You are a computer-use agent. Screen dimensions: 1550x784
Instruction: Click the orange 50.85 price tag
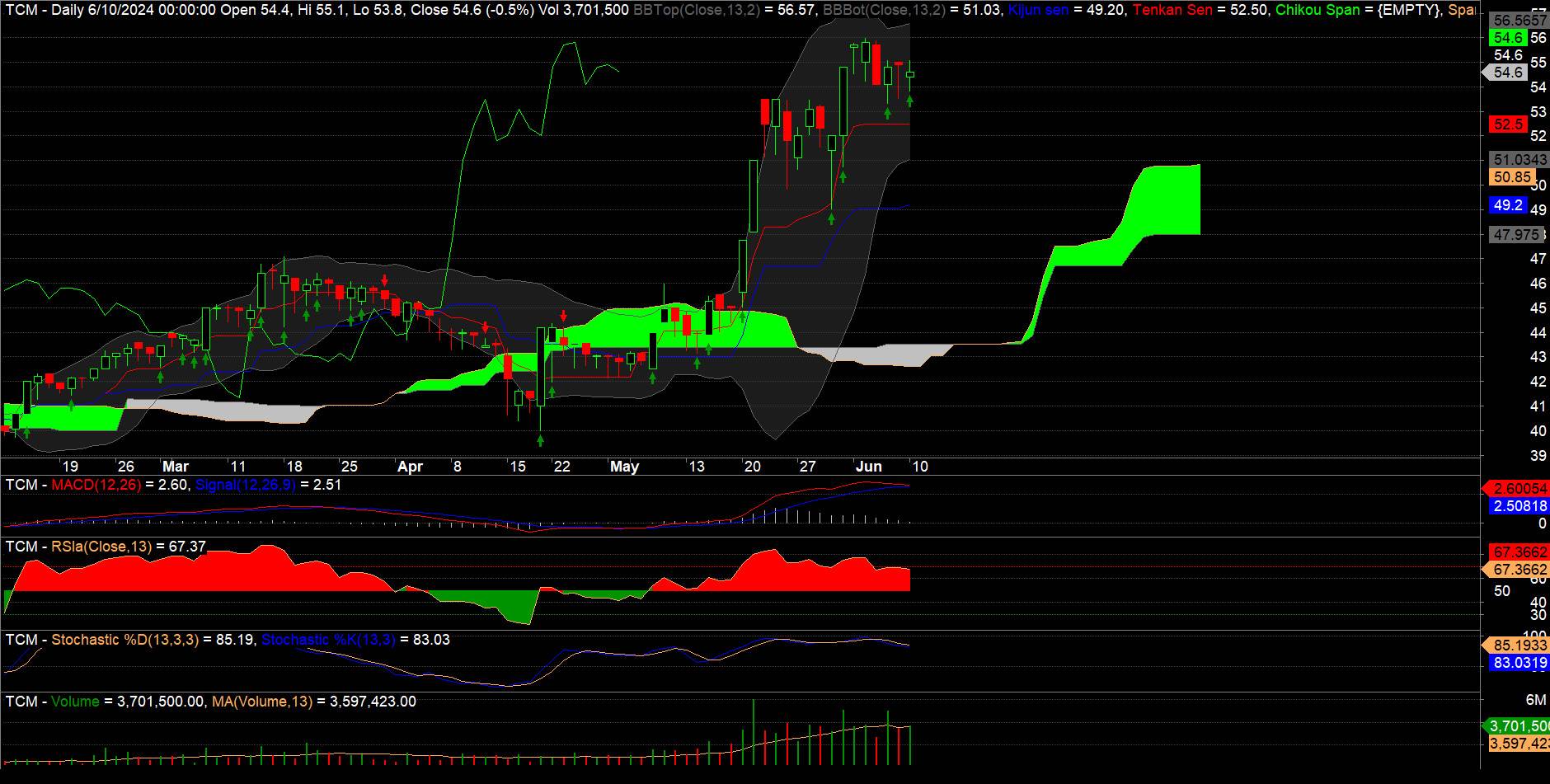tap(1512, 177)
